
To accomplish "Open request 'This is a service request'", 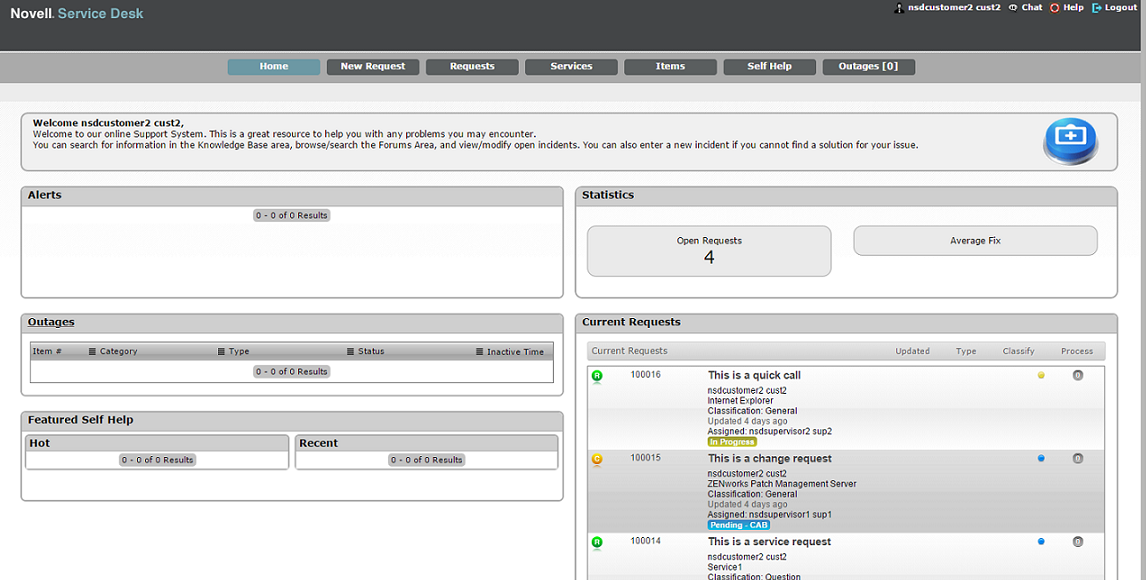I will pyautogui.click(x=770, y=541).
